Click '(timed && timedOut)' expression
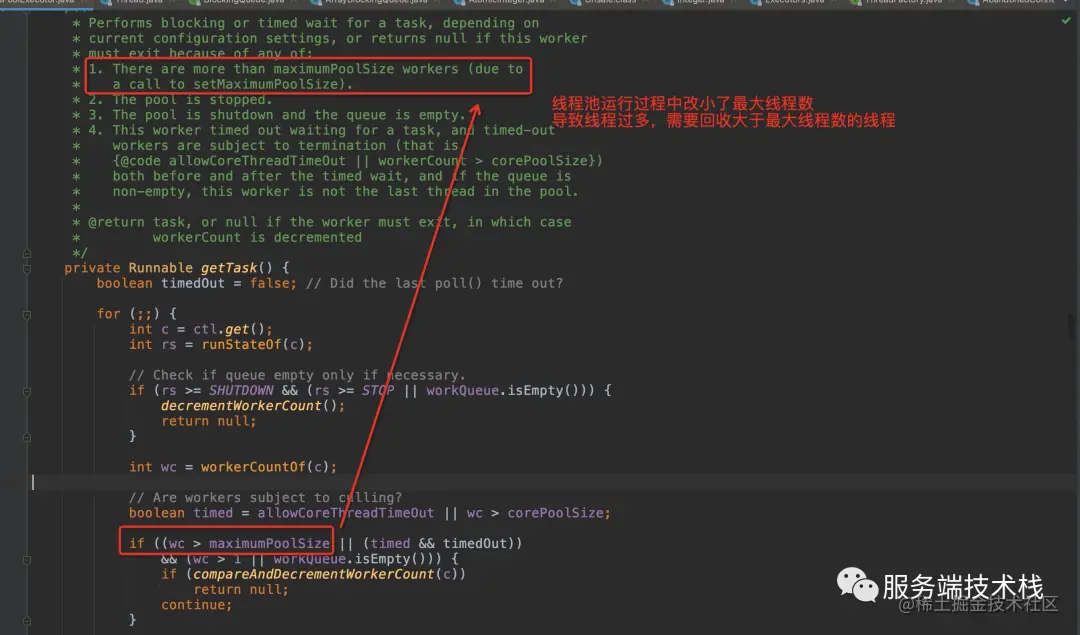This screenshot has height=635, width=1080. 442,543
